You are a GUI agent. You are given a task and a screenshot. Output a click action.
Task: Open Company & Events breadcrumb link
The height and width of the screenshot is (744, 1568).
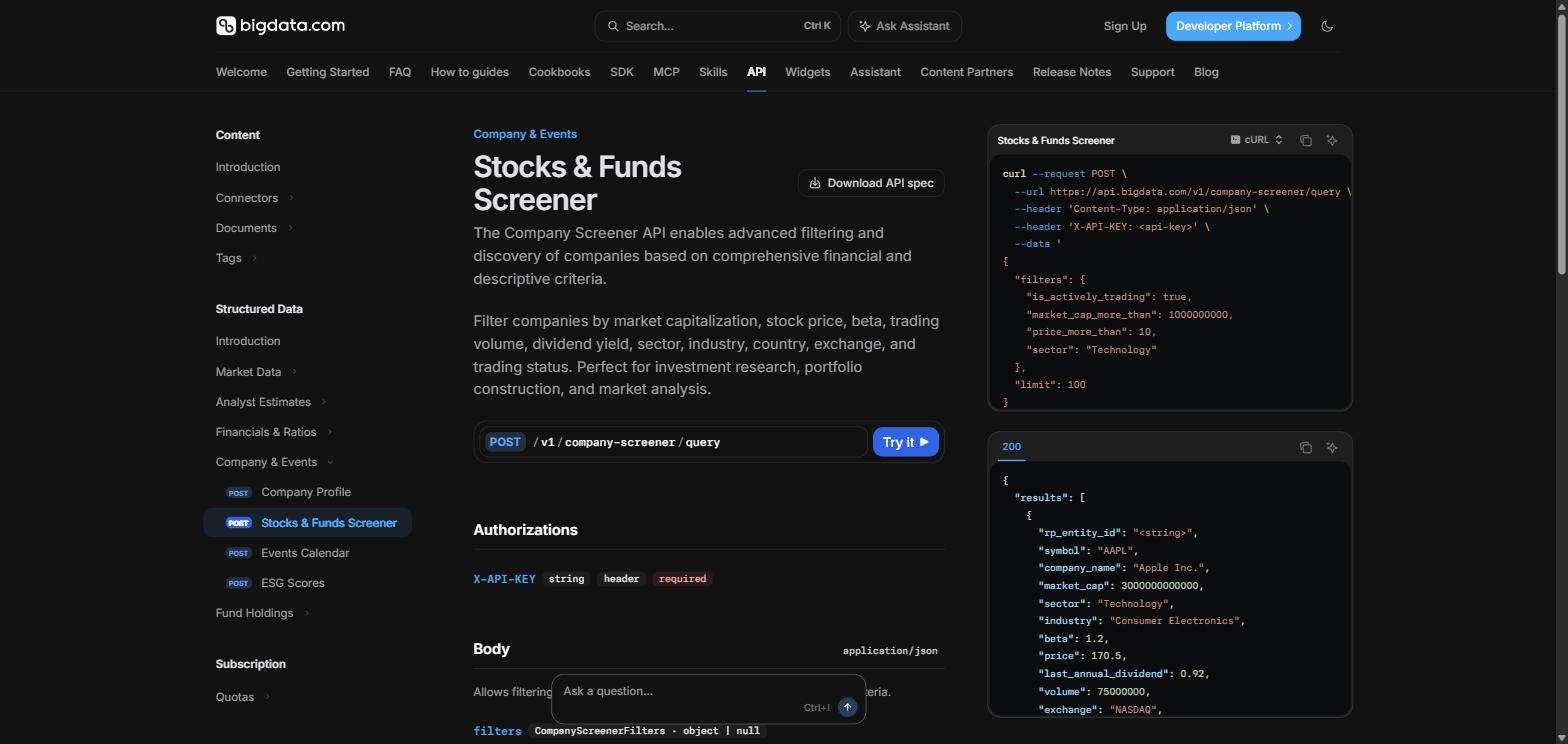point(525,134)
